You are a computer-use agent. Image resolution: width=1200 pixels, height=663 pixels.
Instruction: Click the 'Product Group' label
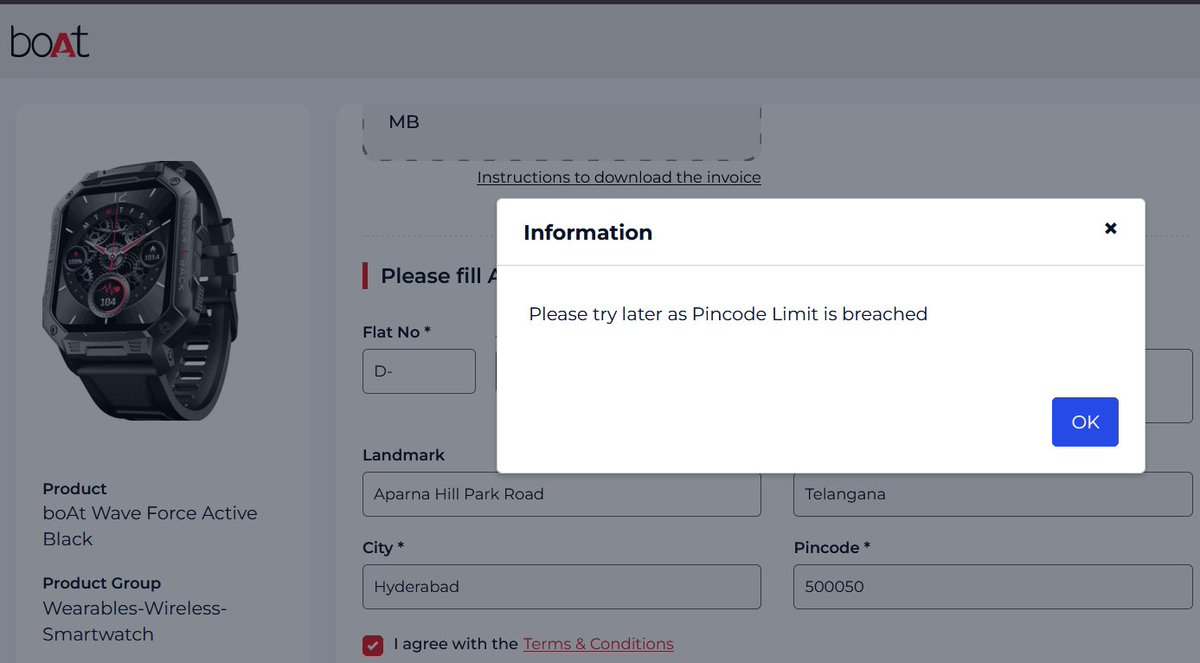pos(102,583)
